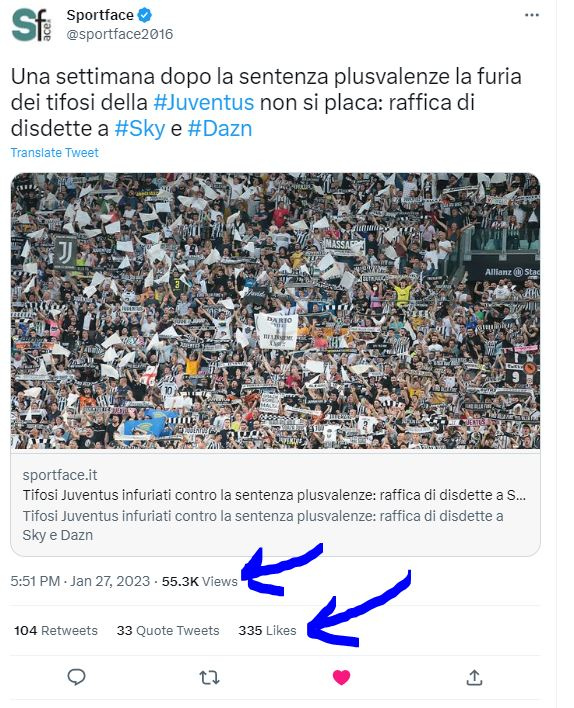Click the Translate Tweet link

(x=55, y=153)
